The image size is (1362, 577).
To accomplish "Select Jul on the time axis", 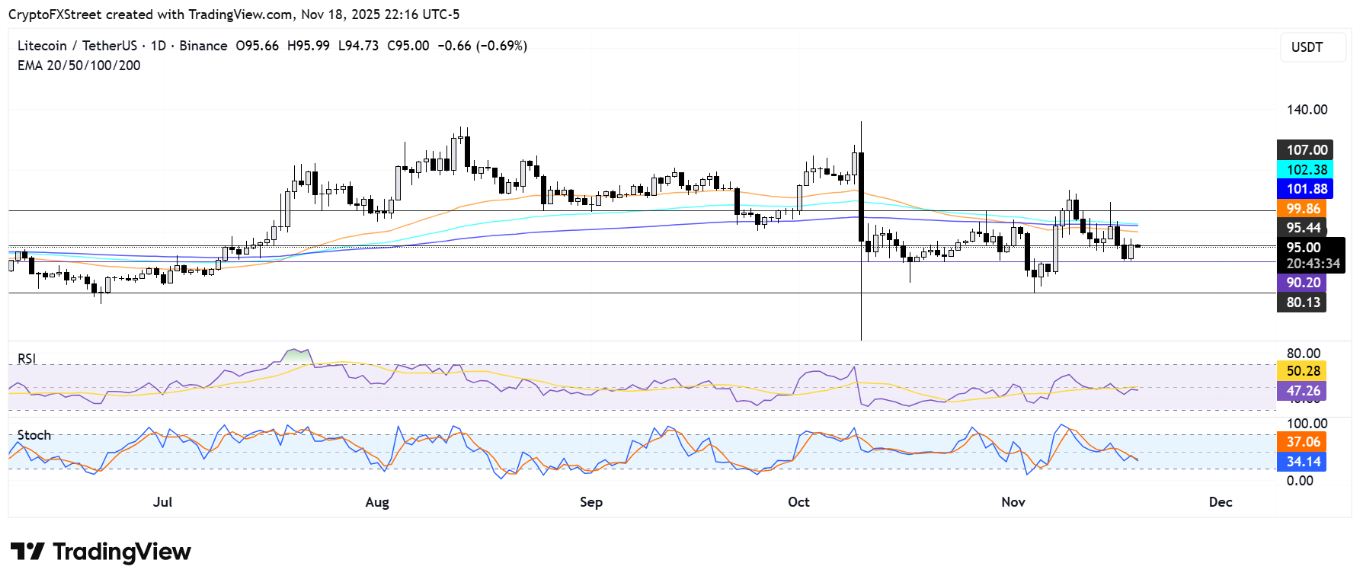I will (163, 502).
